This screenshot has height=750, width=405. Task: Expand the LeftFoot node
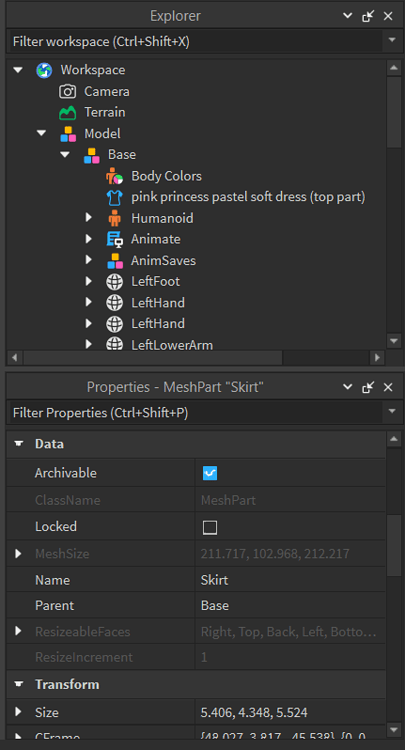coord(88,281)
